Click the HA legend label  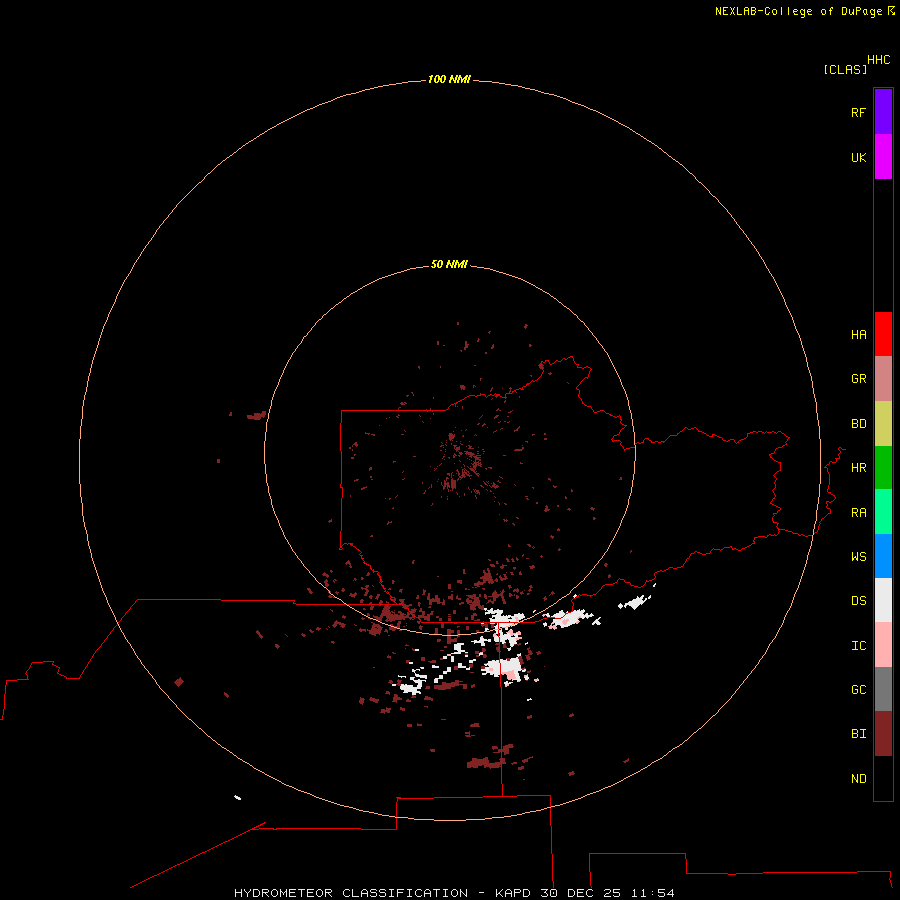858,335
